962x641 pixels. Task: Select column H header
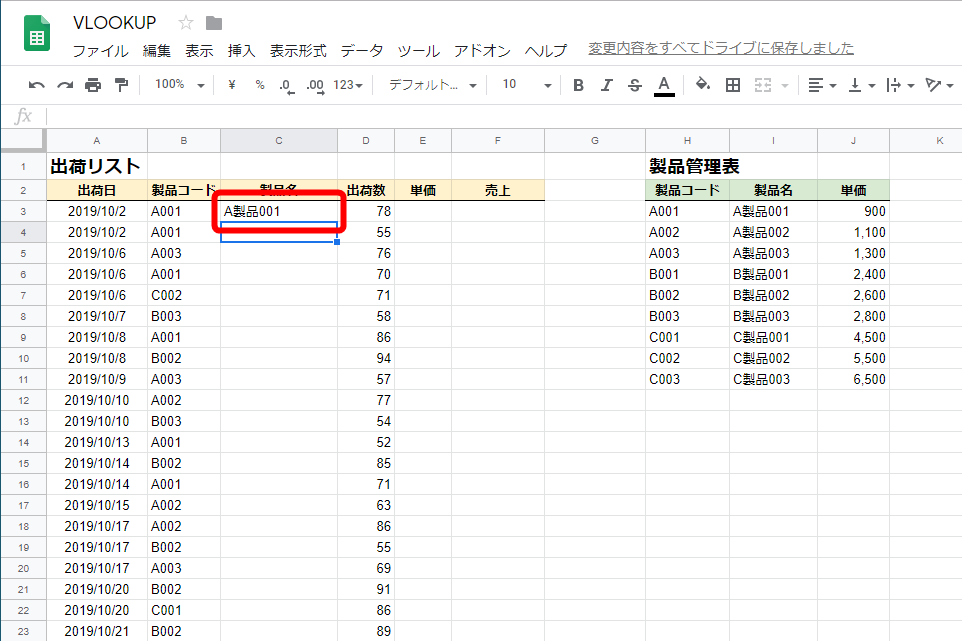pyautogui.click(x=687, y=140)
